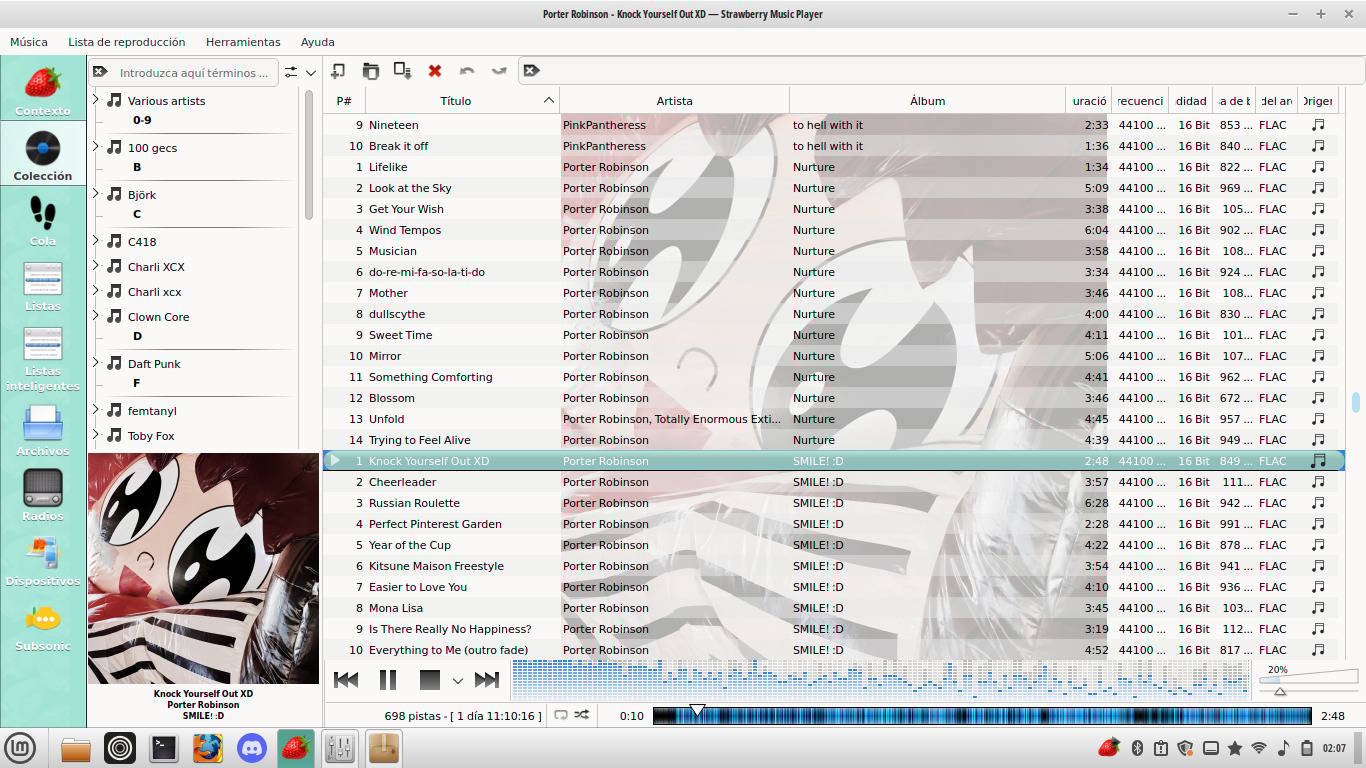This screenshot has width=1366, height=768.
Task: Click the load playlist toolbar icon
Action: (x=370, y=71)
